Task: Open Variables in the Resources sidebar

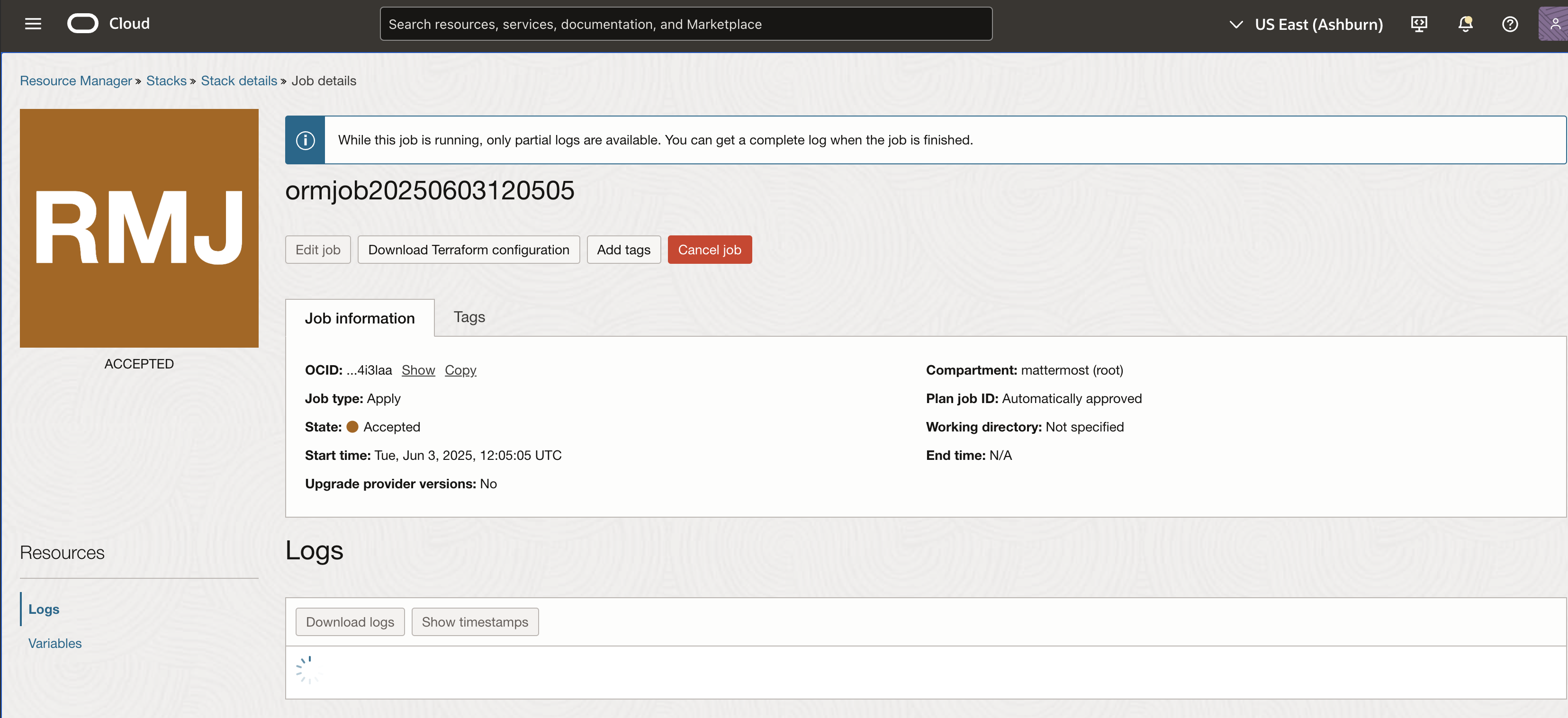Action: pos(55,643)
